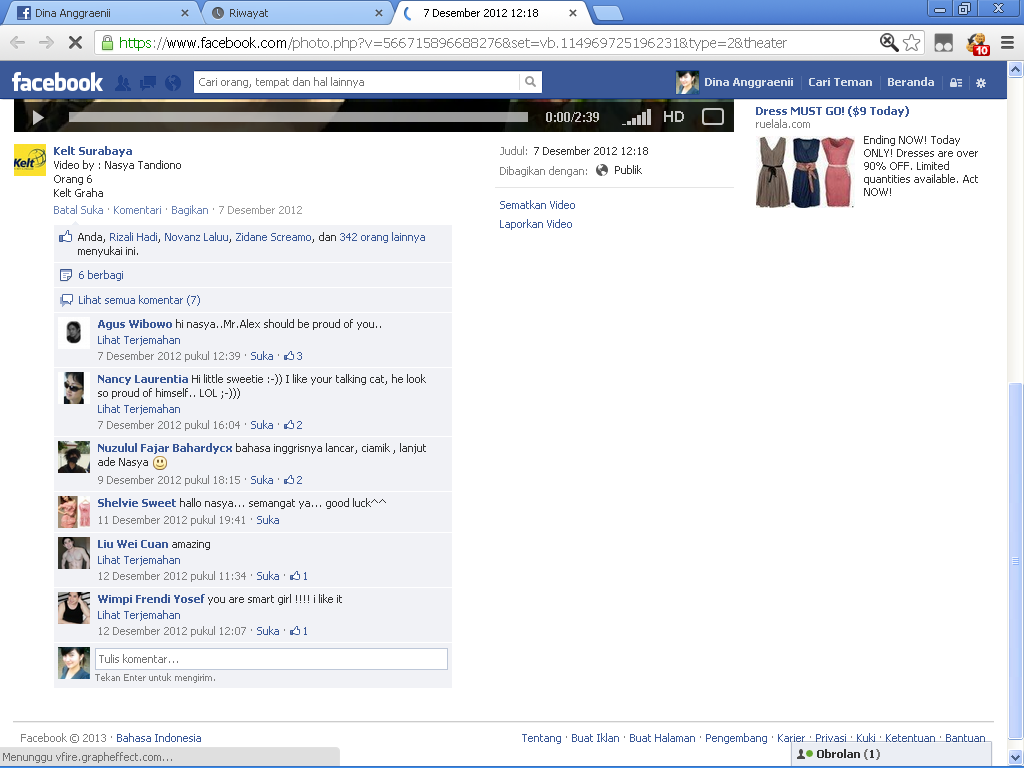Stop loading the page
Screen dimensions: 1024x768
(75, 43)
